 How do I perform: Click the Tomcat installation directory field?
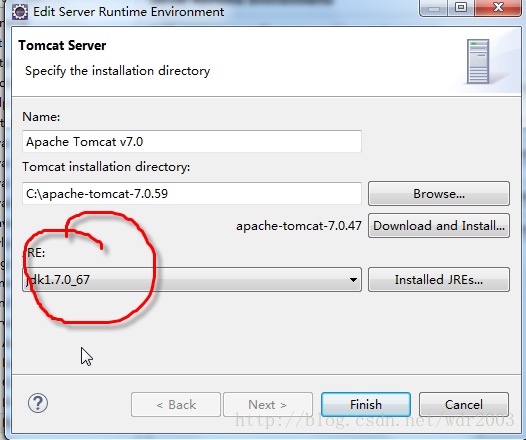coord(192,194)
